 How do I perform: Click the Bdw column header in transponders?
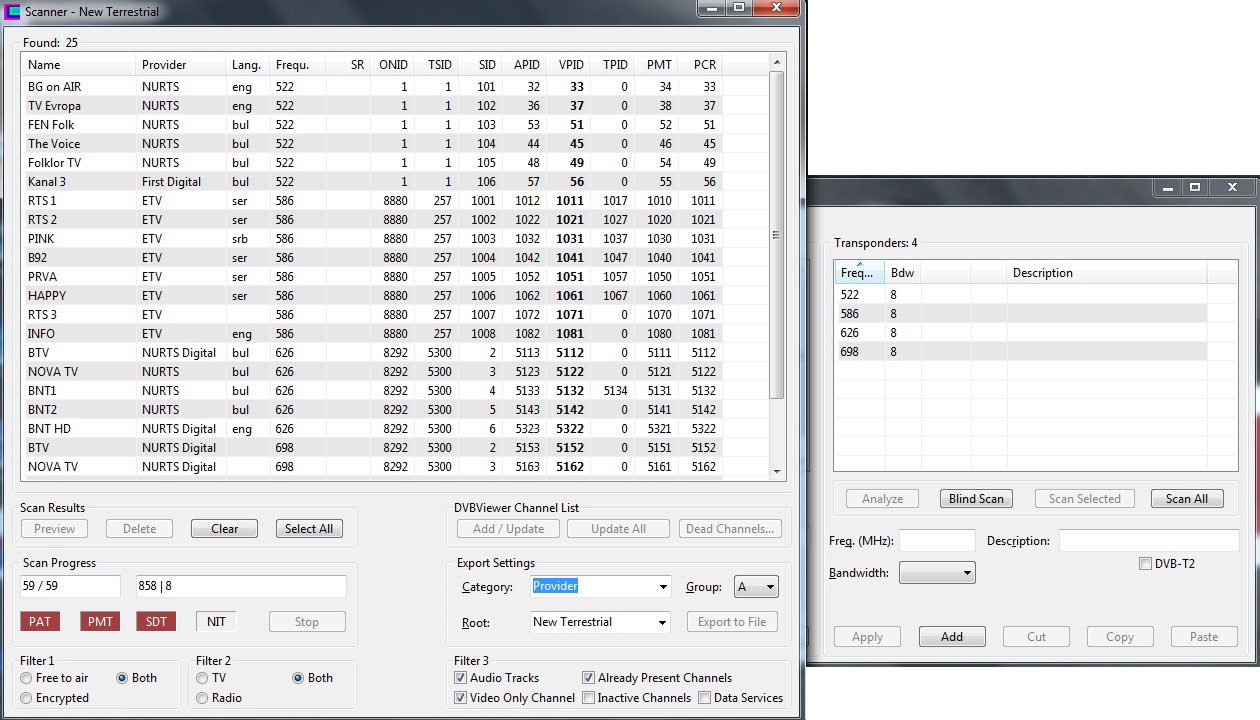click(903, 272)
